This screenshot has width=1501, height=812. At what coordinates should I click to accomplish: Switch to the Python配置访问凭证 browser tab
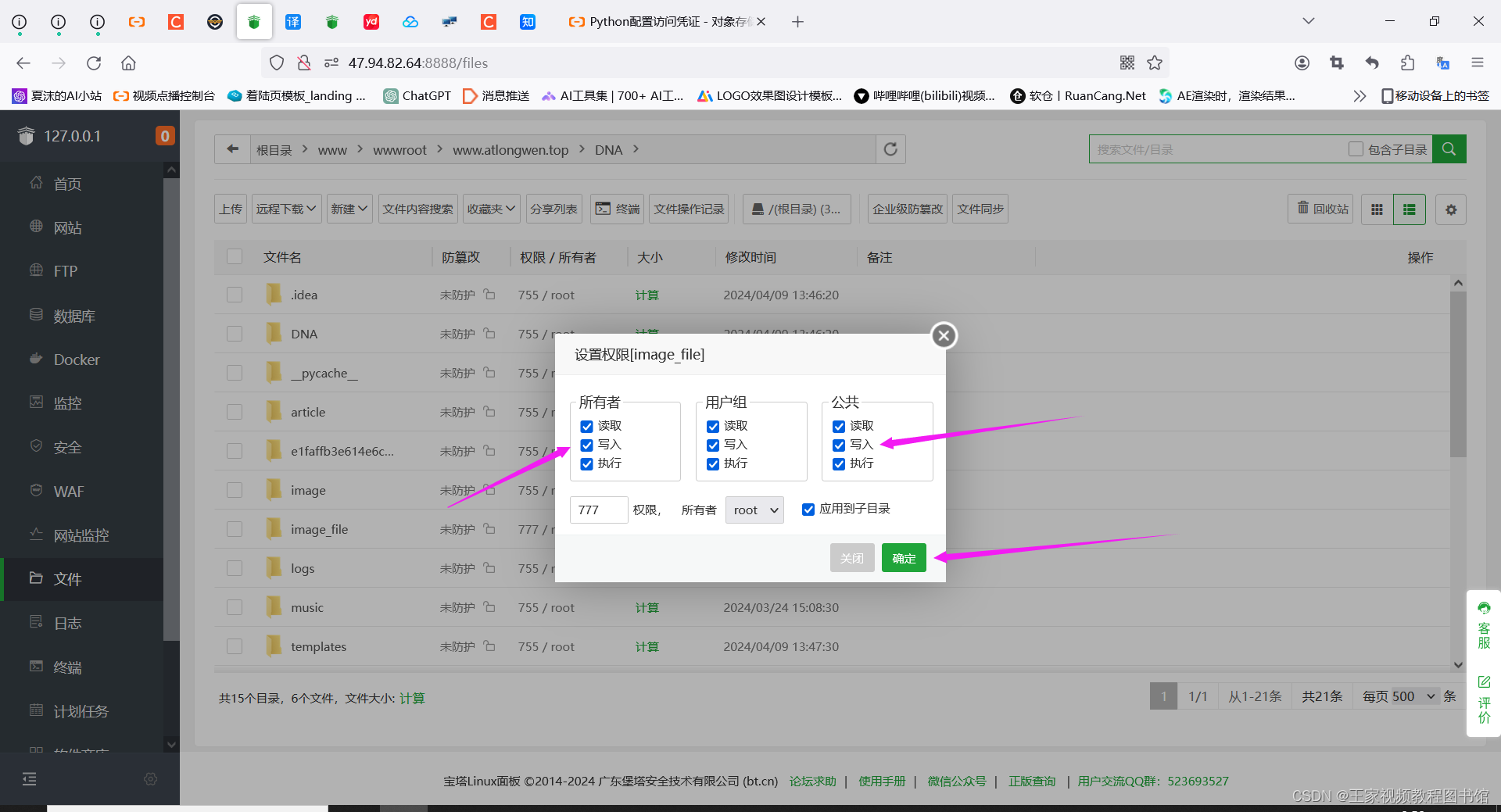click(661, 21)
